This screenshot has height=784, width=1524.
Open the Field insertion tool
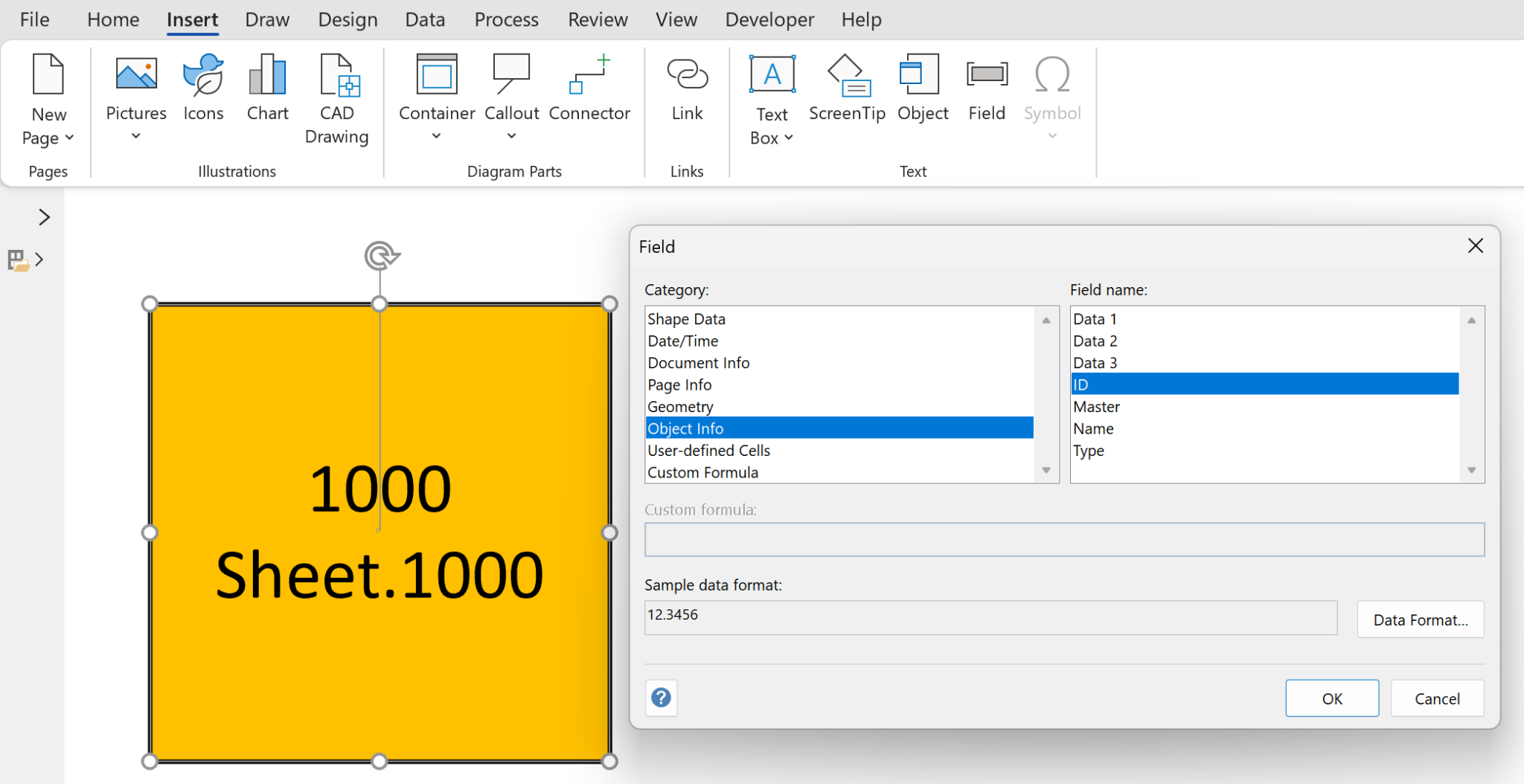(986, 89)
